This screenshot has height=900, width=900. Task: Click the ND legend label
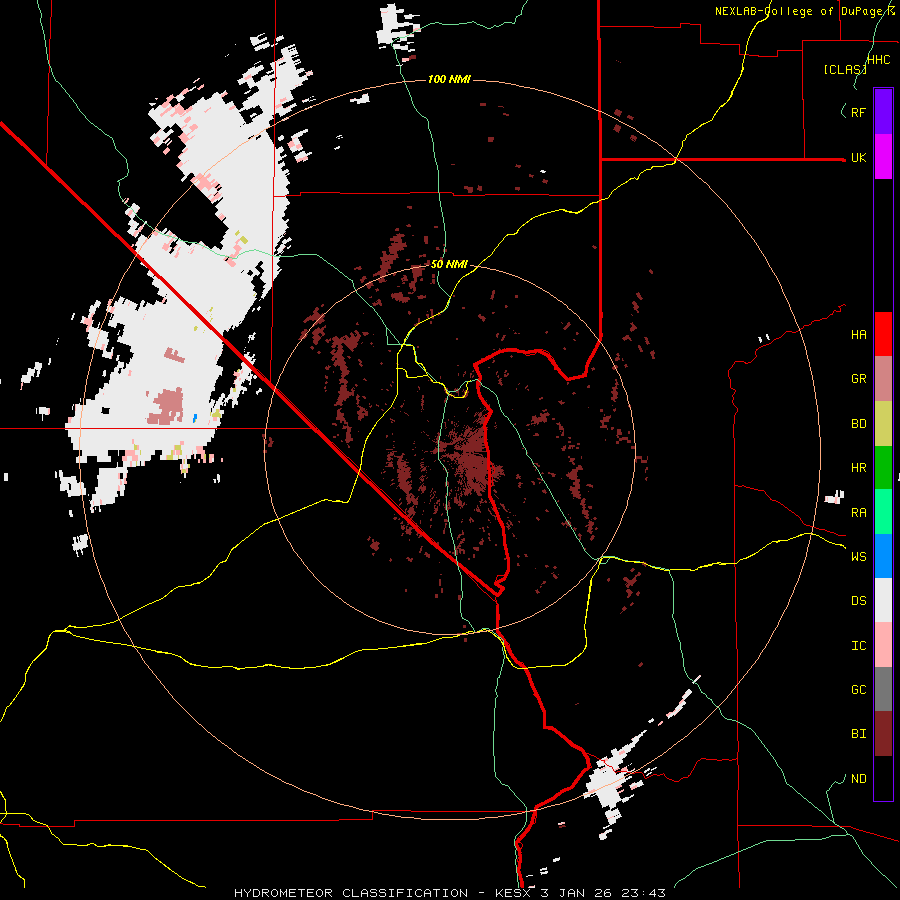point(859,779)
